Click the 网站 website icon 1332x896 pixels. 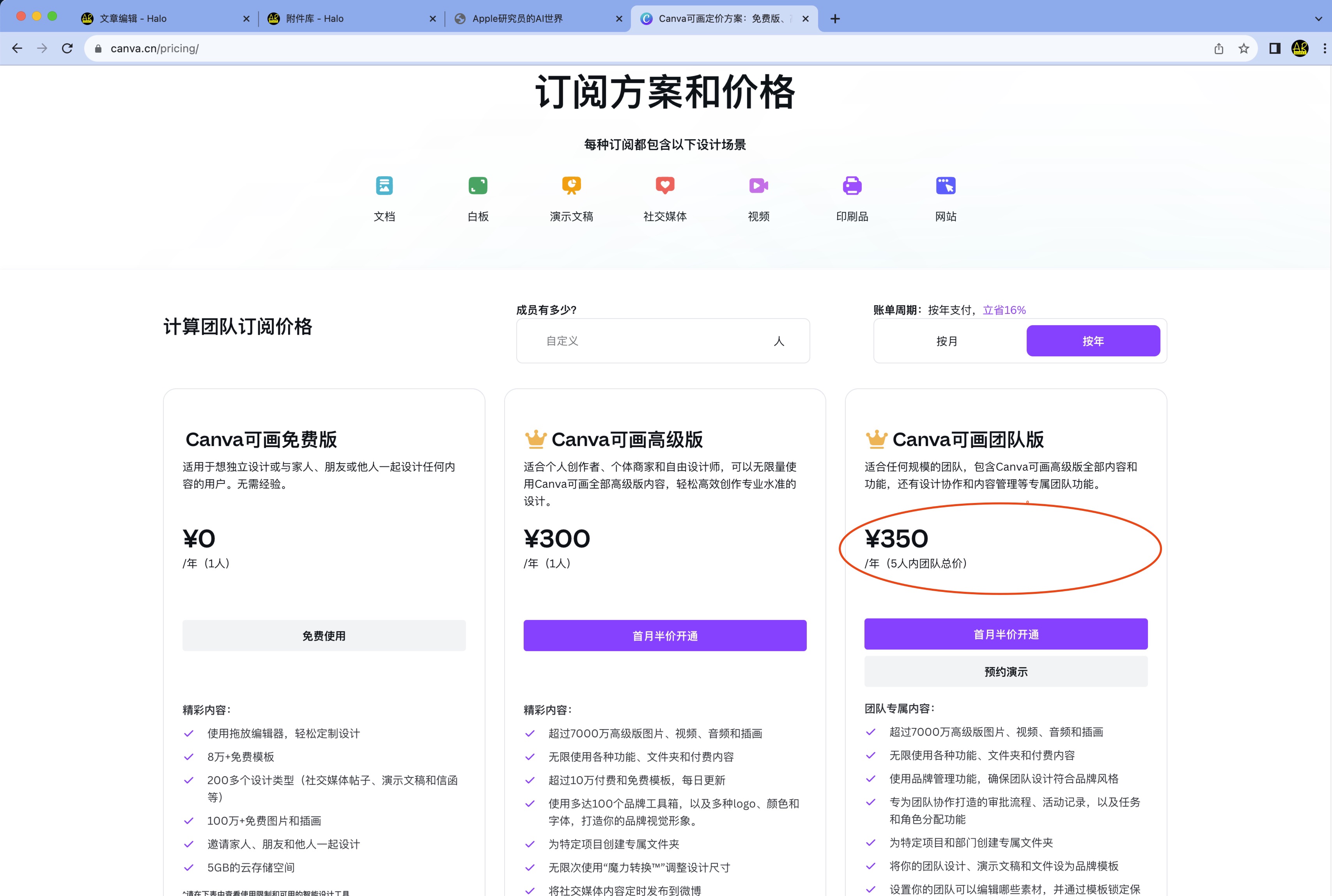946,186
